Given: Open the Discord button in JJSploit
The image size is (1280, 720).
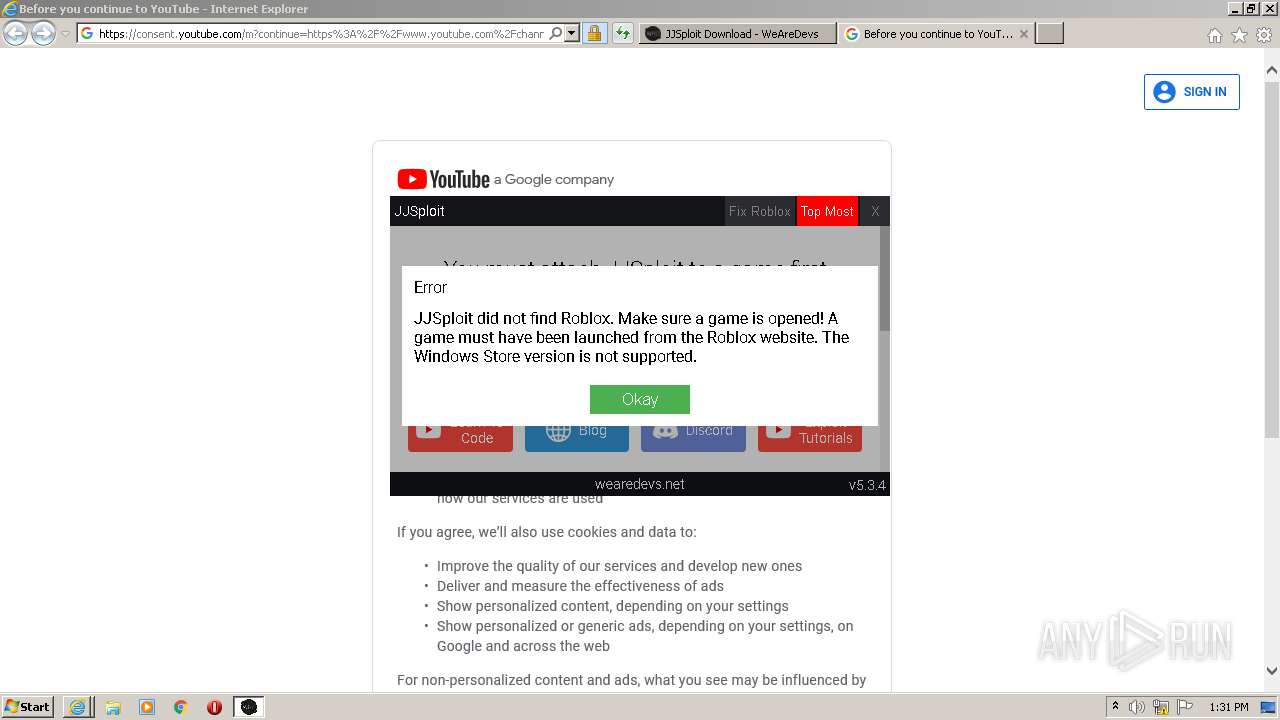Looking at the screenshot, I should tap(693, 433).
